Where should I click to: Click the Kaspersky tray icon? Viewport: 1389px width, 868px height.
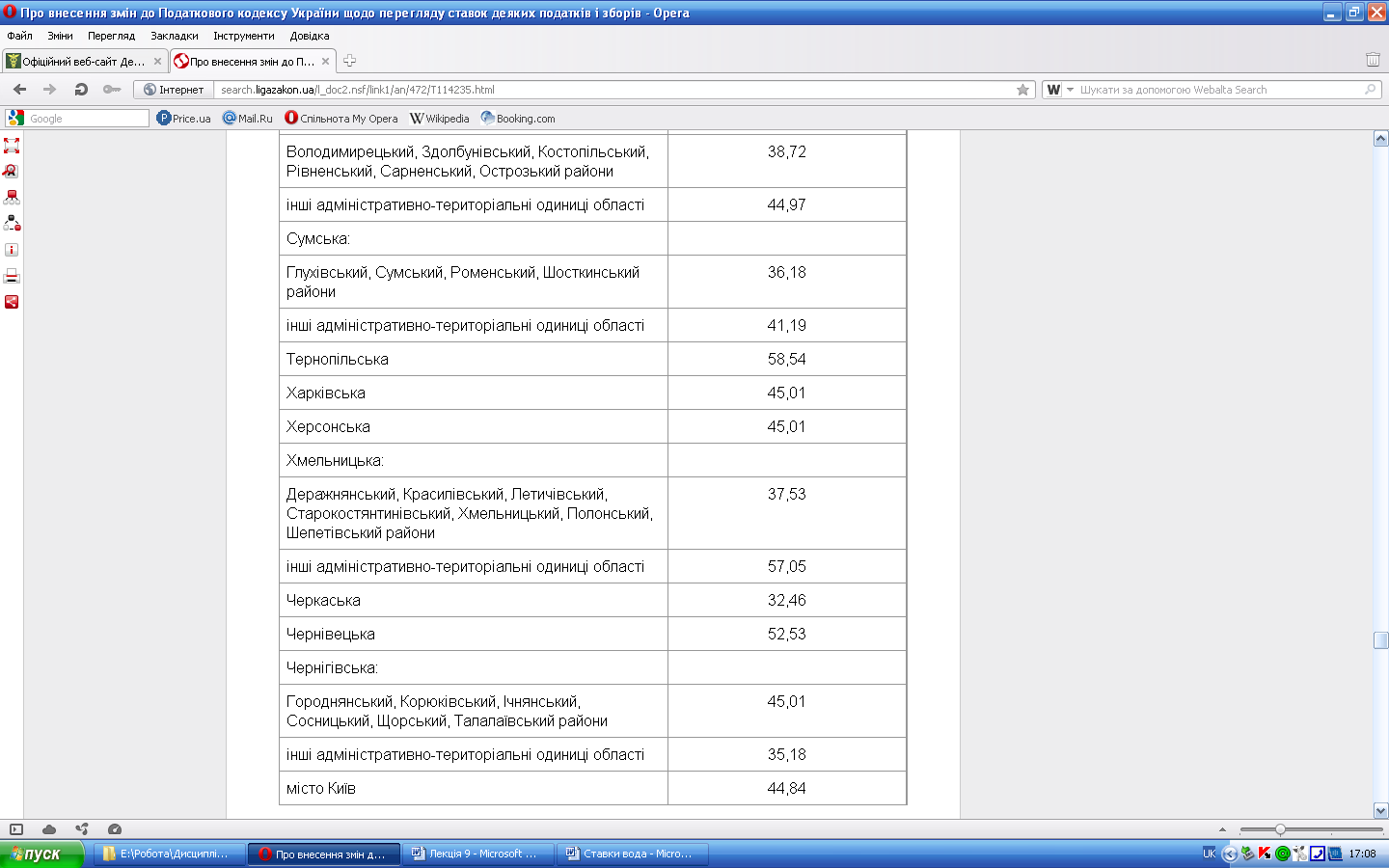(x=1265, y=854)
